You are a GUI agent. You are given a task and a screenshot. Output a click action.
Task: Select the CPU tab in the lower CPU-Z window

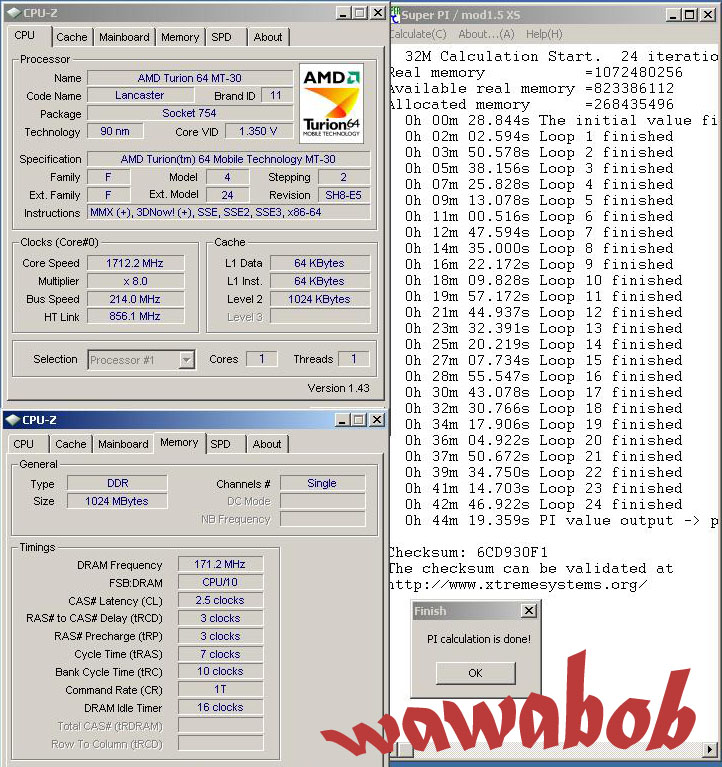point(23,444)
